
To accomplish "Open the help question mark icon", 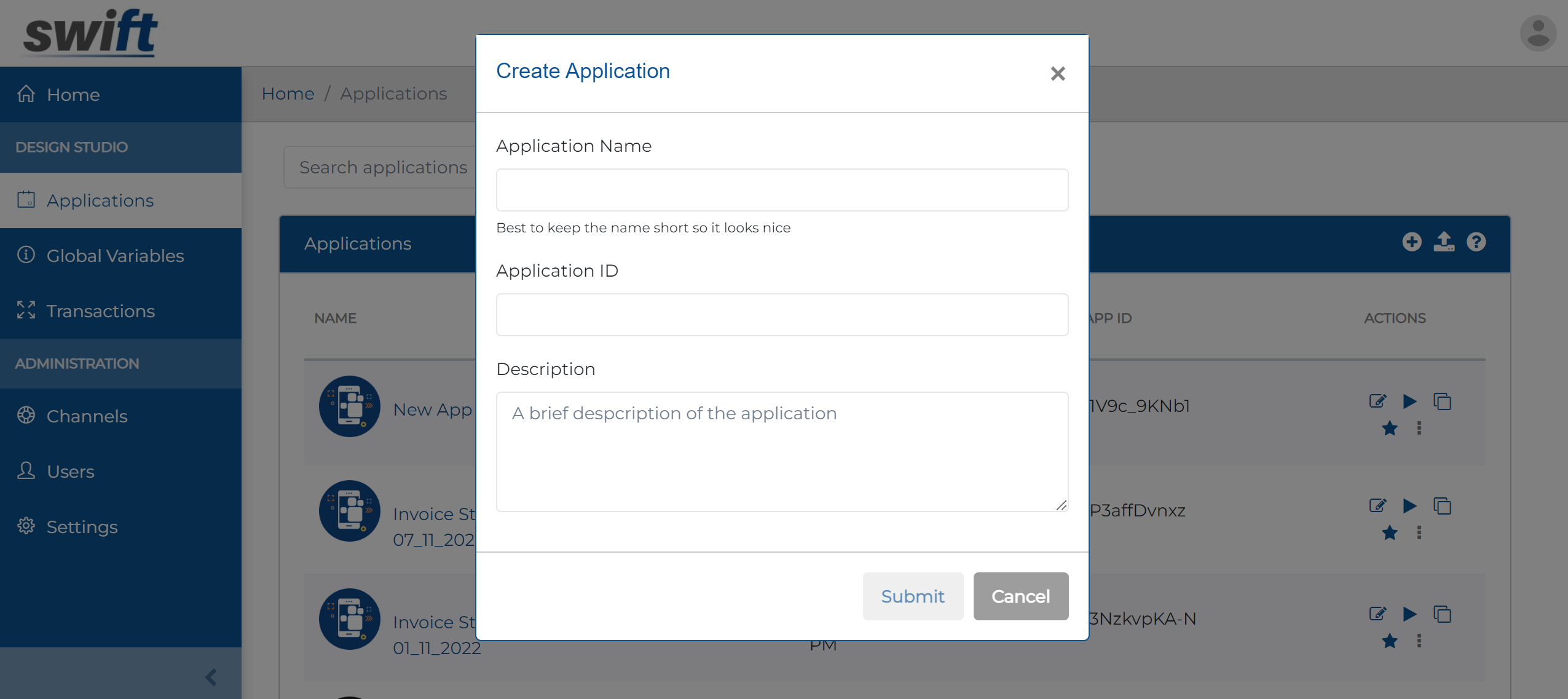I will [x=1476, y=242].
